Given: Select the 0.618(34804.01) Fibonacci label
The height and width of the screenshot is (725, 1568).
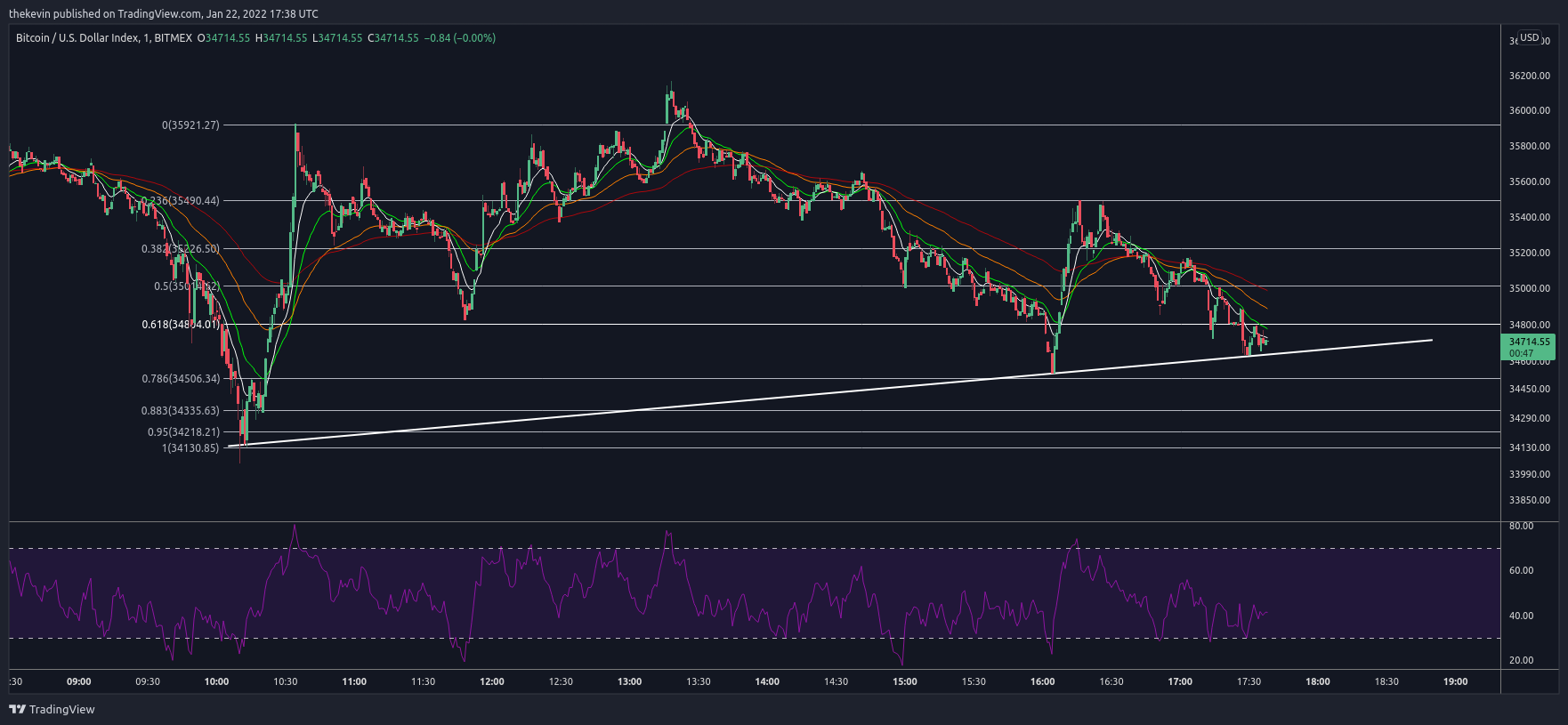Looking at the screenshot, I should (181, 325).
